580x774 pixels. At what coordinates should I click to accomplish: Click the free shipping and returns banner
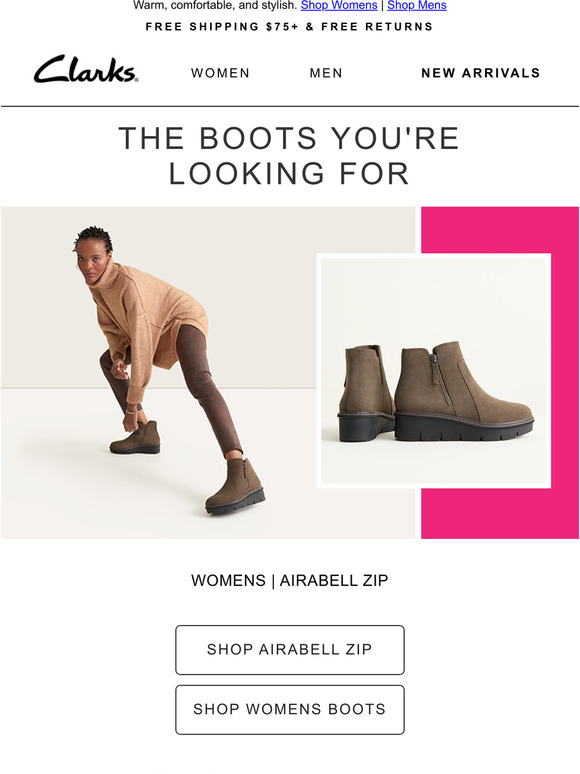coord(289,27)
